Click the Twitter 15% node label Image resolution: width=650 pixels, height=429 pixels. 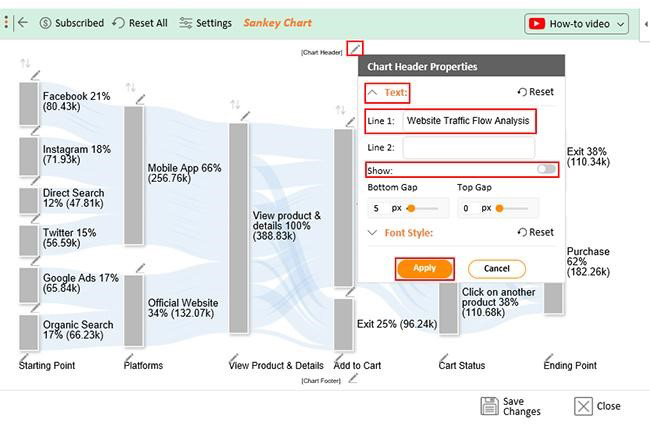(x=69, y=238)
